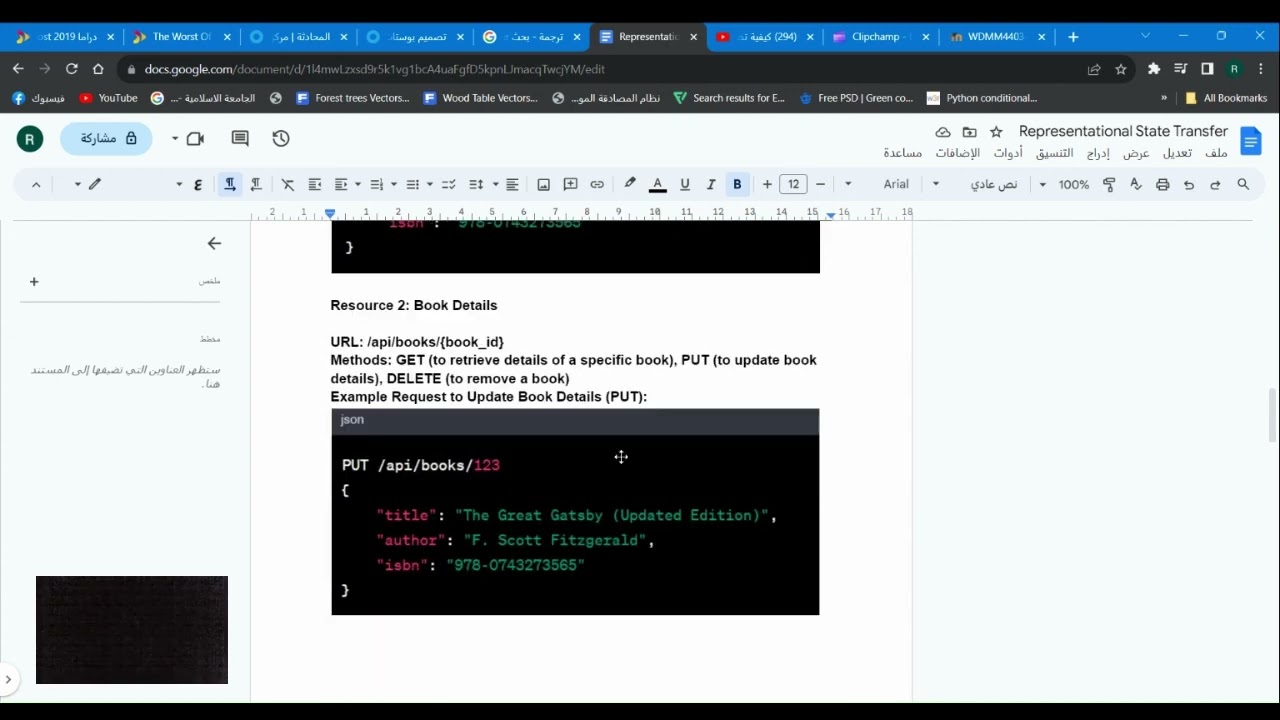Open the checklist tool

(449, 184)
